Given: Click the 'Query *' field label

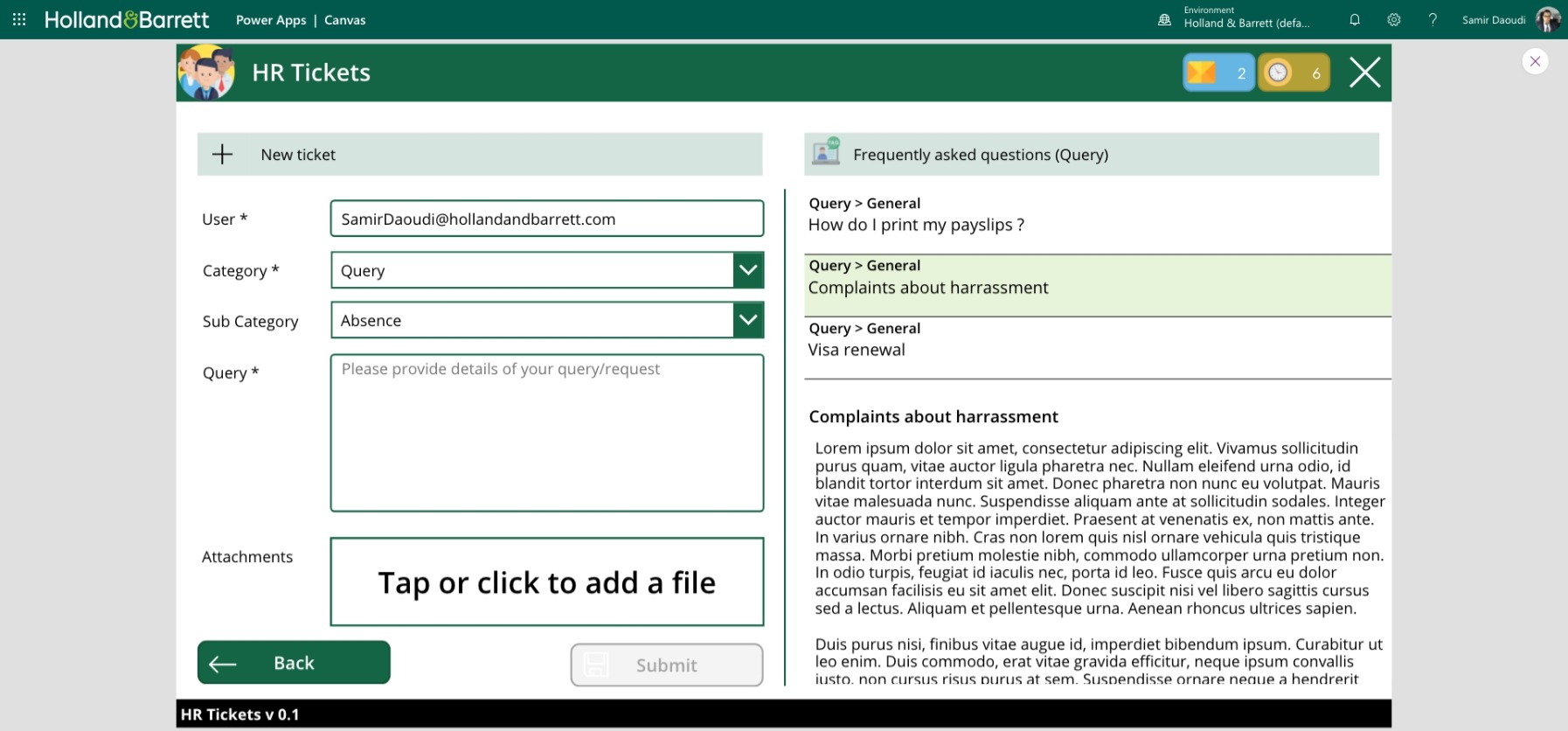Looking at the screenshot, I should point(231,373).
